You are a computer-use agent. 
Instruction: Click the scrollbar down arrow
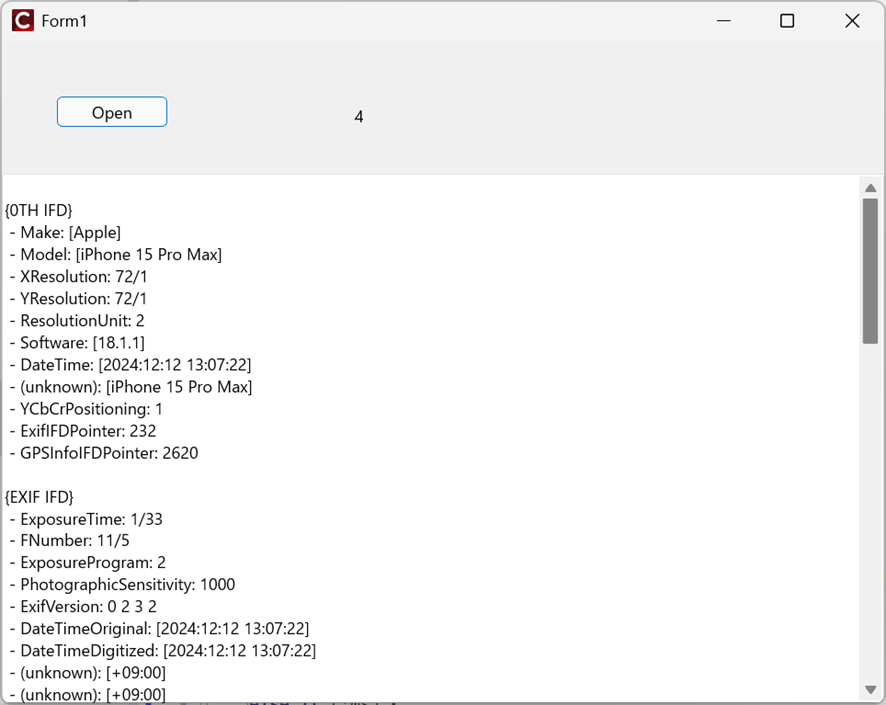point(870,690)
